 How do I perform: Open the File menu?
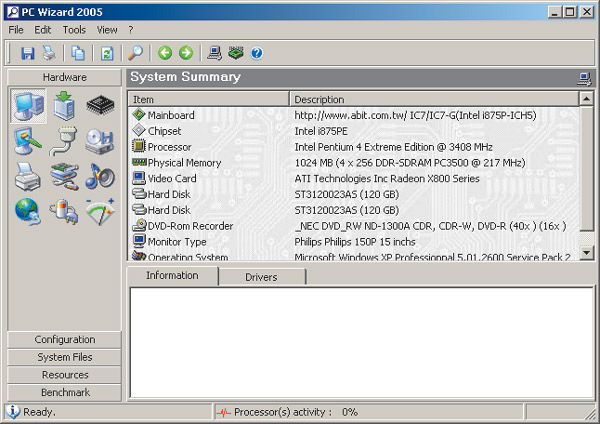click(16, 30)
